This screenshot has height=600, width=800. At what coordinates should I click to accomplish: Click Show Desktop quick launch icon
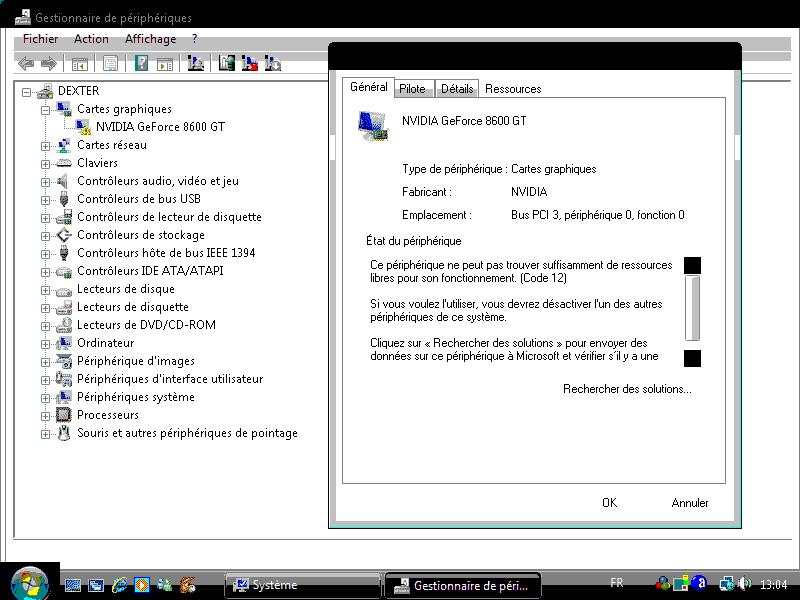pyautogui.click(x=73, y=585)
